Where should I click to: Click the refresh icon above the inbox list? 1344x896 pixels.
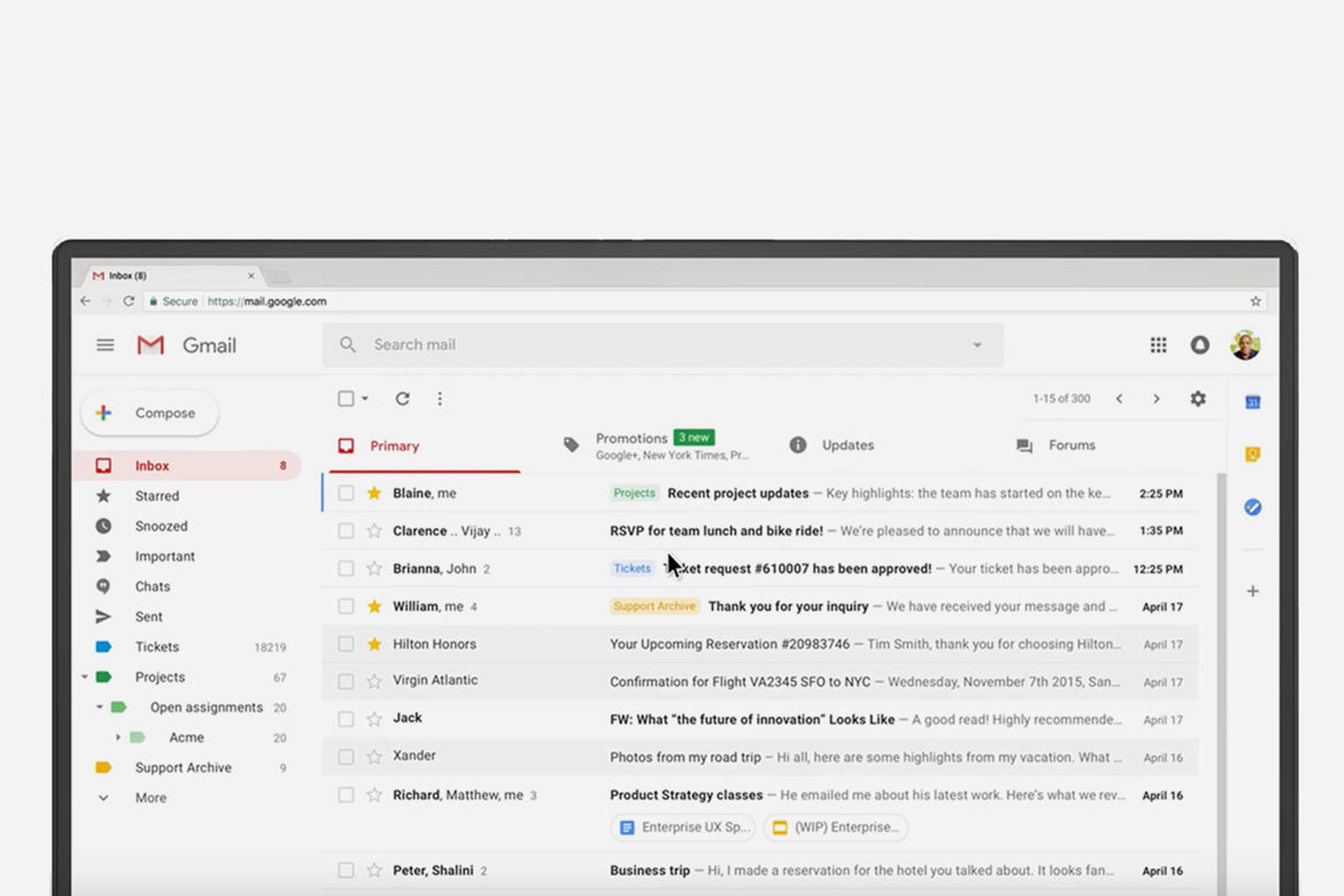tap(402, 399)
